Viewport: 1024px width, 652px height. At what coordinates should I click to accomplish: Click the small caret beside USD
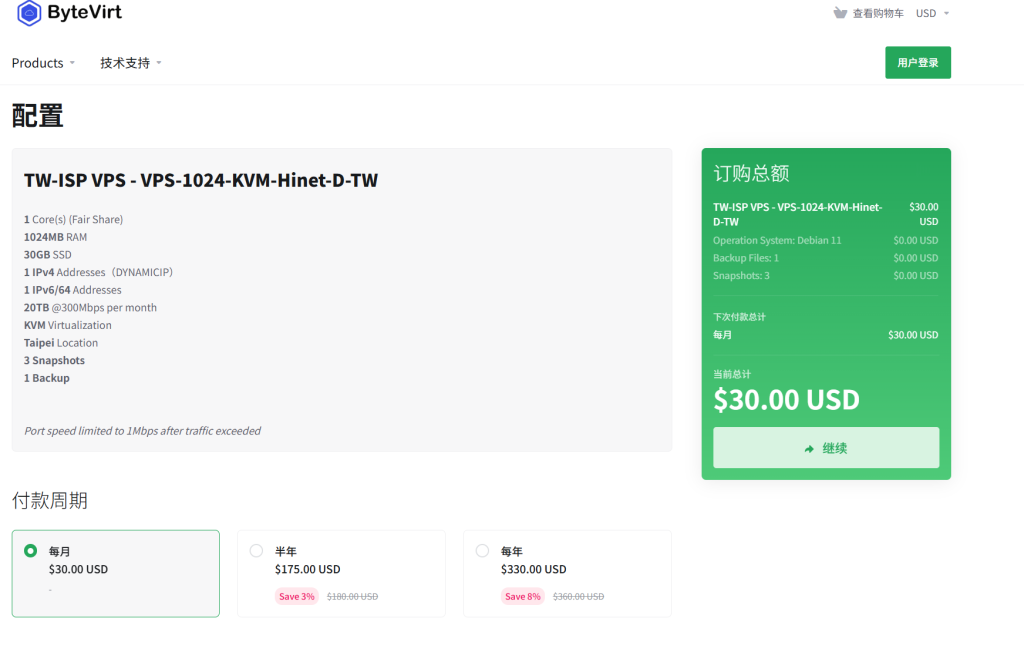pyautogui.click(x=946, y=13)
